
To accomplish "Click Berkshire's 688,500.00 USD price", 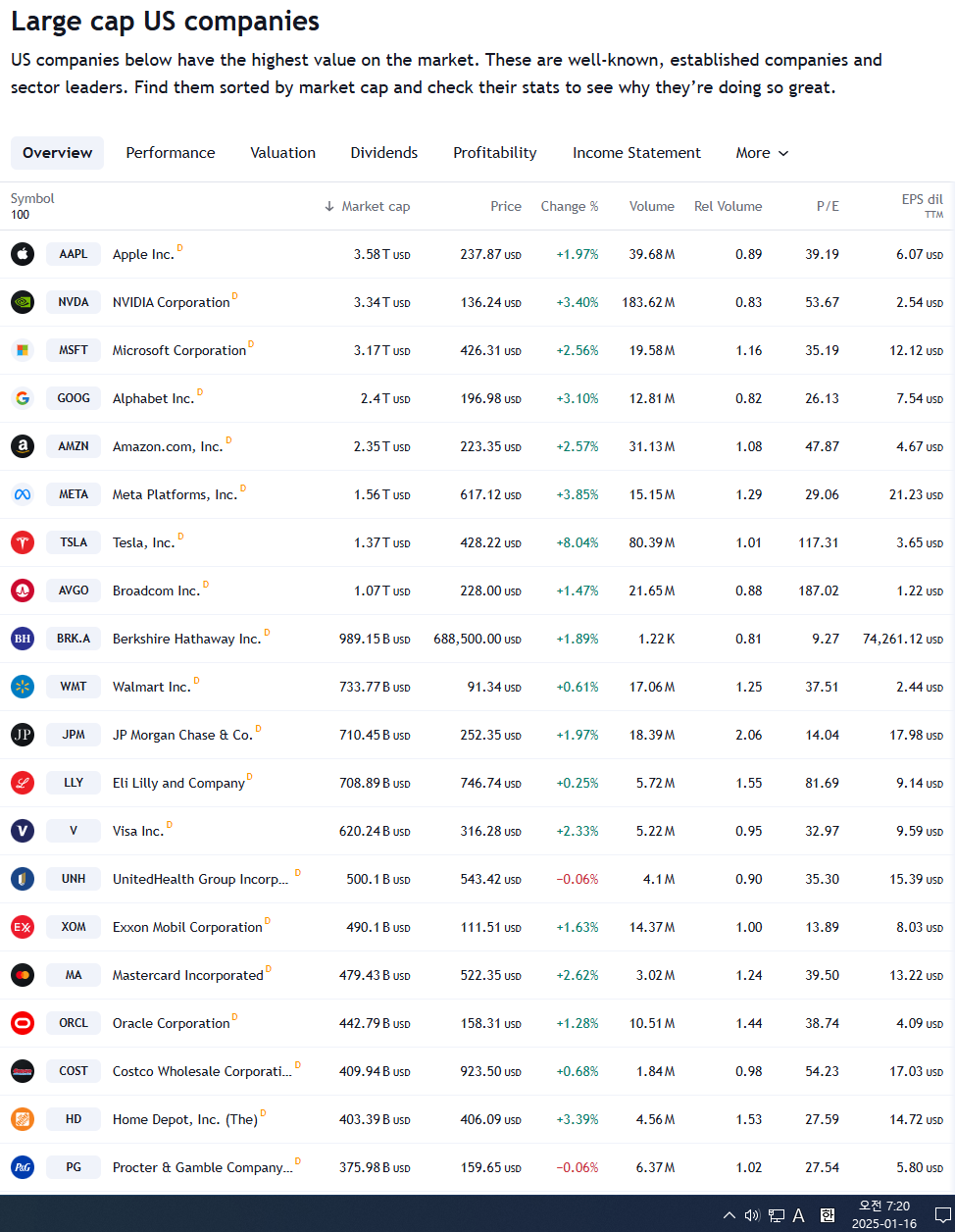I will pyautogui.click(x=477, y=639).
